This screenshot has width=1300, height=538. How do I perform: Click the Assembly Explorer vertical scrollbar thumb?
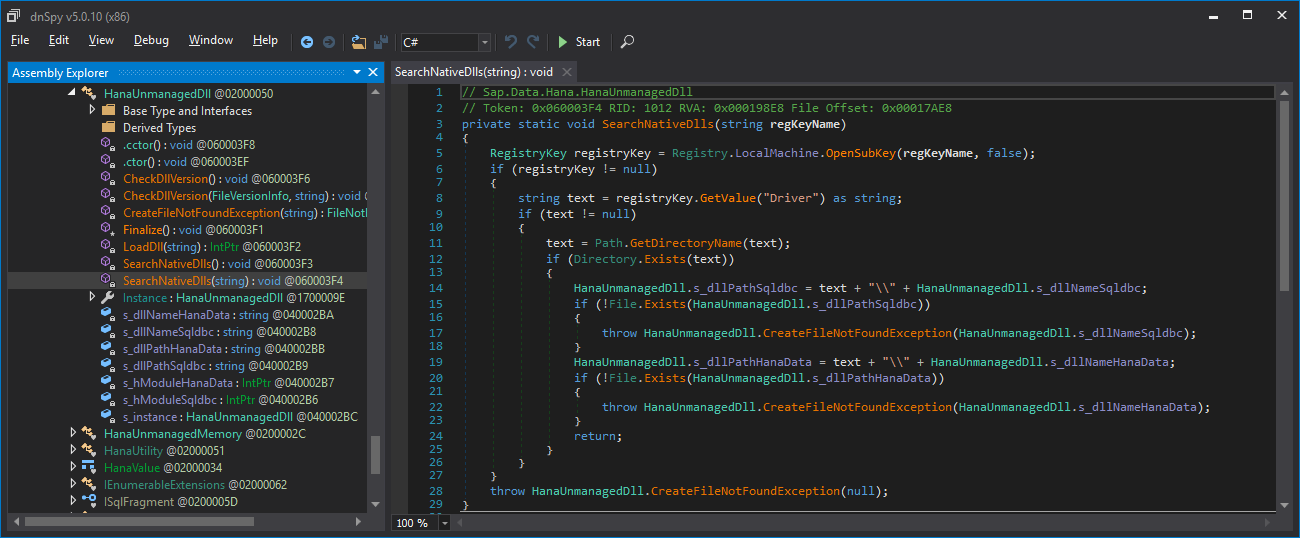coord(375,454)
